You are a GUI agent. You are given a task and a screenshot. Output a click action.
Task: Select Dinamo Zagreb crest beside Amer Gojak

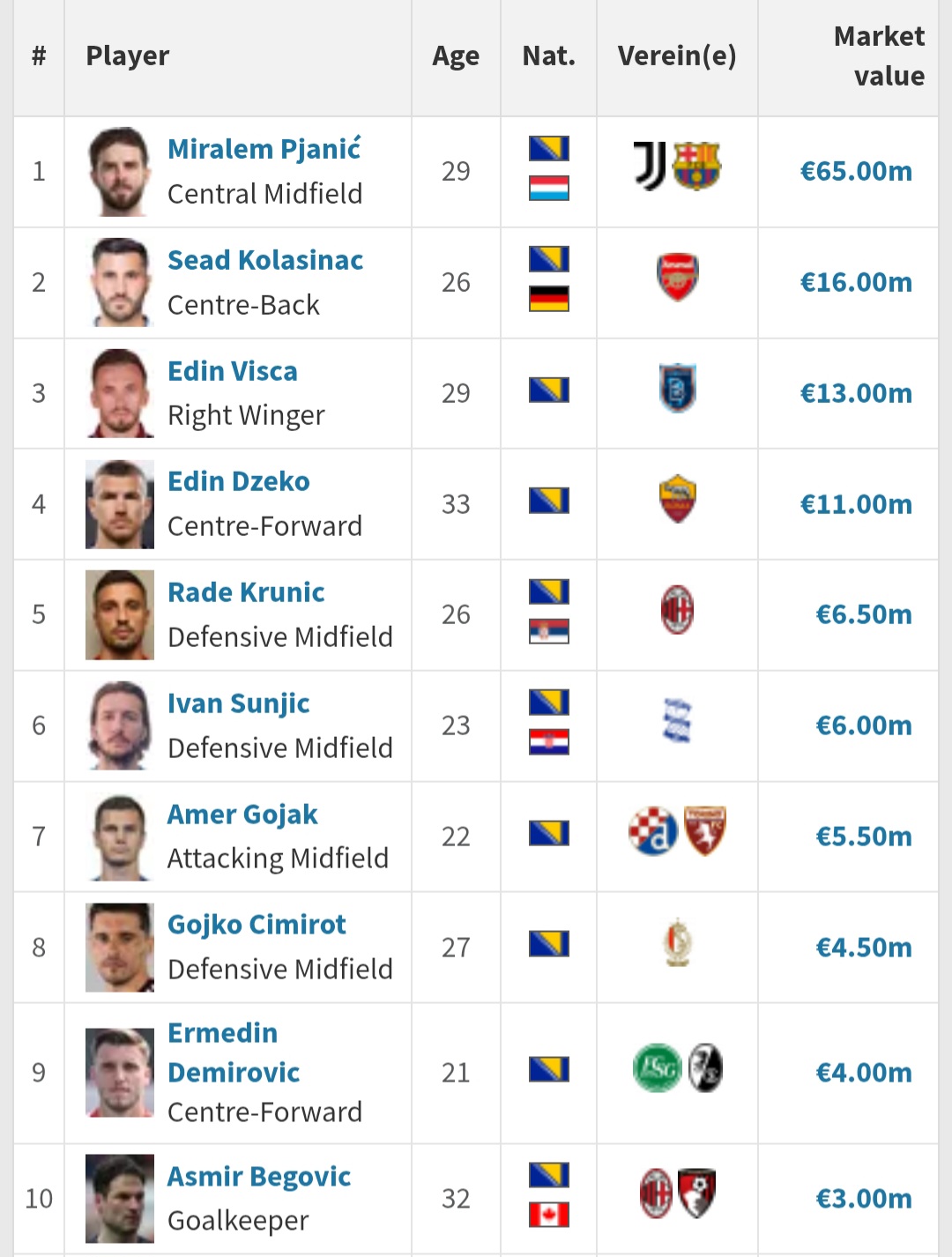tap(653, 831)
